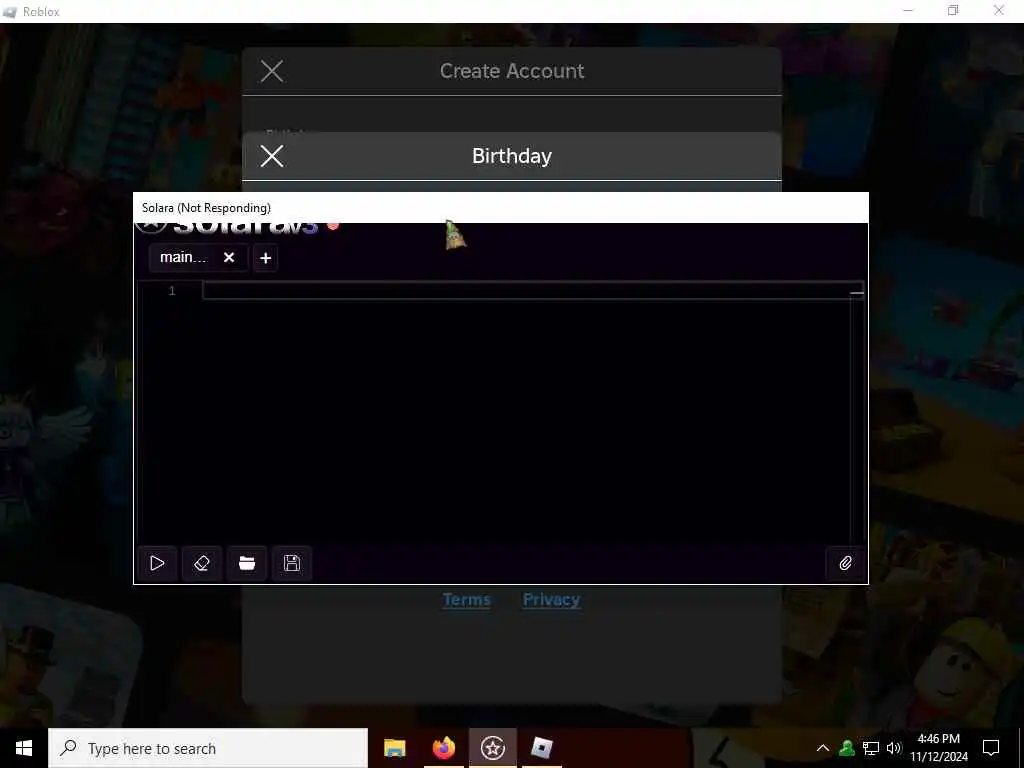The width and height of the screenshot is (1024, 768).
Task: Open the Terms link
Action: coord(466,600)
